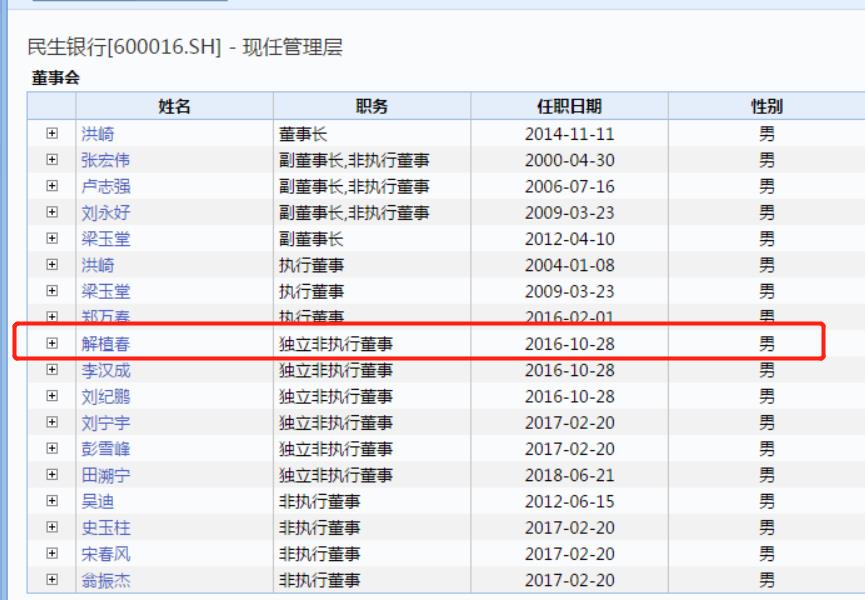Open the 吴迪 name link
The height and width of the screenshot is (600, 865).
click(x=98, y=501)
